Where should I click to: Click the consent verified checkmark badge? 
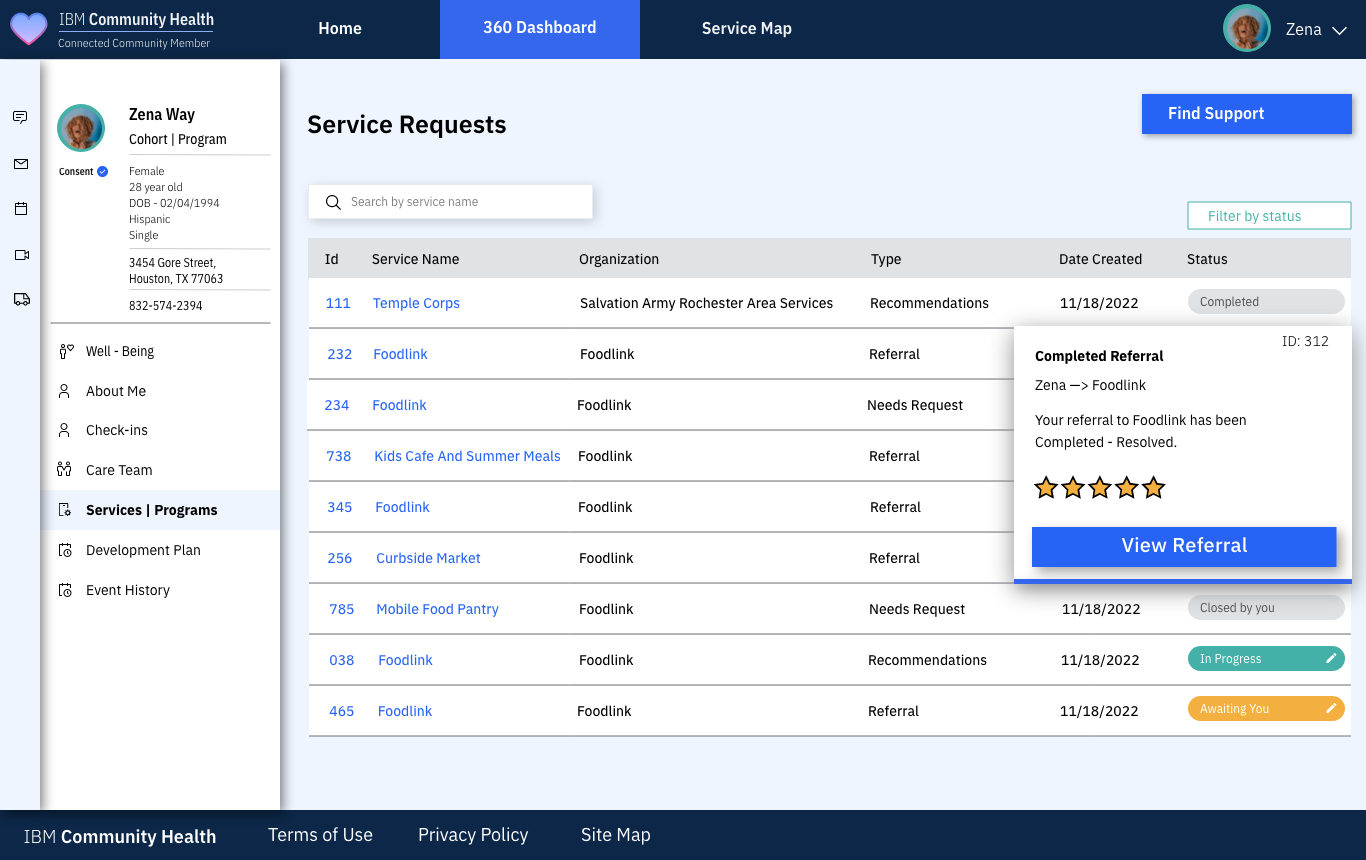102,171
